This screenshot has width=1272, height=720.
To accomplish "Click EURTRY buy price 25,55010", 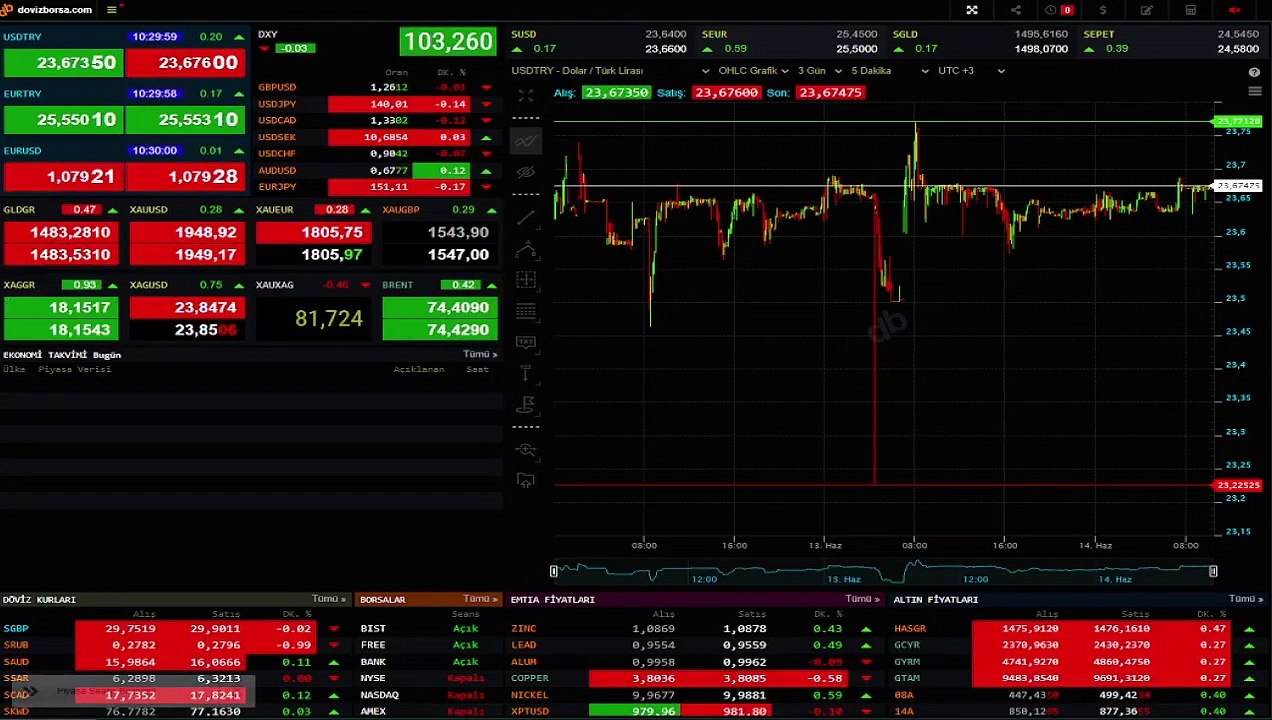I will coord(63,119).
